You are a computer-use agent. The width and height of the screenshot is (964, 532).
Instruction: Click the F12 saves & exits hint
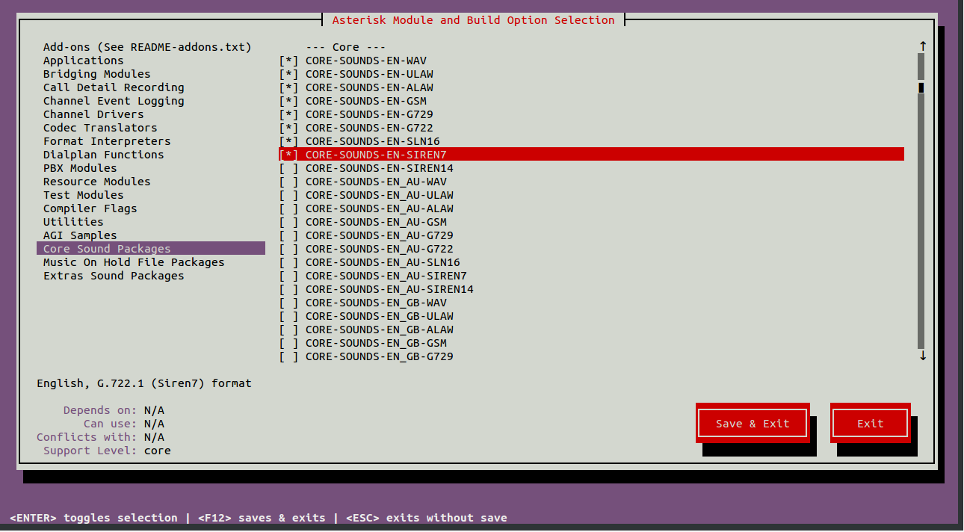point(262,518)
